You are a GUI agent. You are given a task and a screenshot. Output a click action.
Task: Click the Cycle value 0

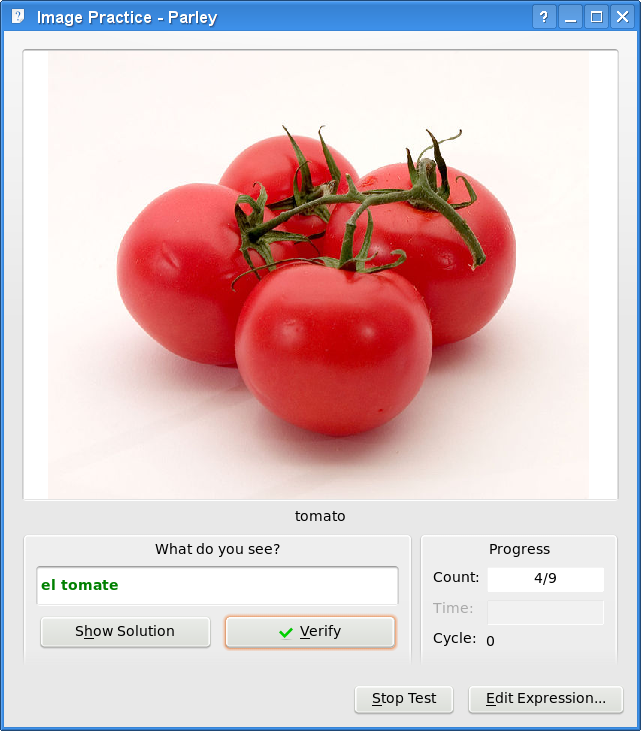pos(490,641)
